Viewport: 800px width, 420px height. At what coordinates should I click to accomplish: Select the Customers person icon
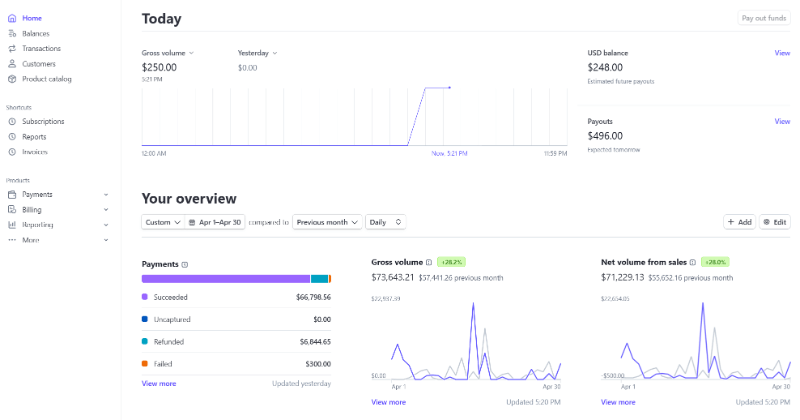point(12,64)
